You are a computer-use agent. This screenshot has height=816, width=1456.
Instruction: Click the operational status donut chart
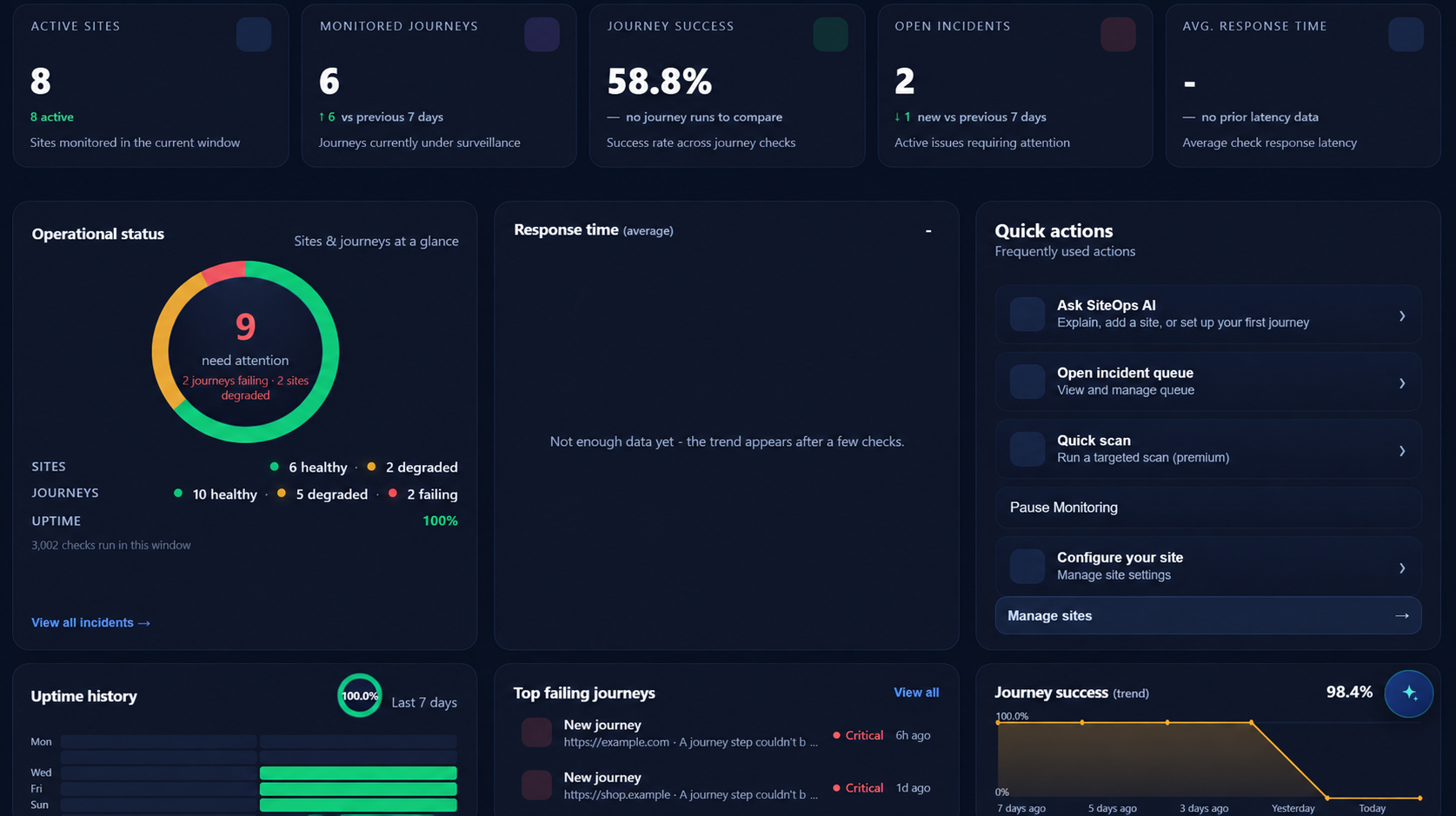pyautogui.click(x=245, y=352)
